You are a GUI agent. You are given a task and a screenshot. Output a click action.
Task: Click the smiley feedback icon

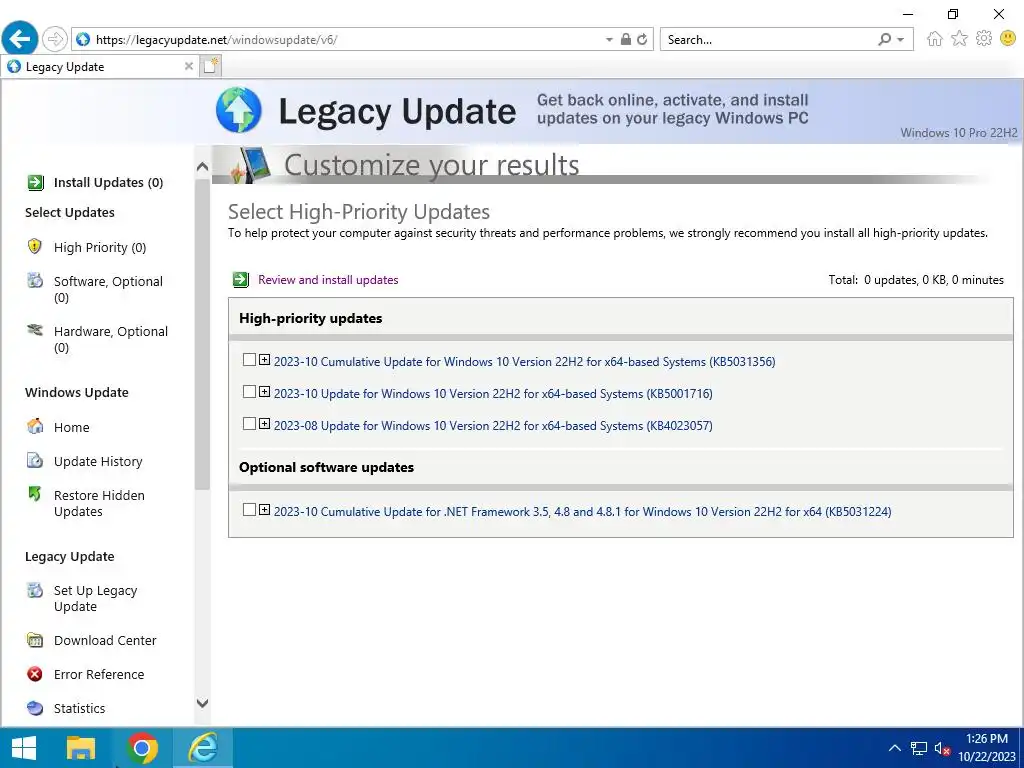click(x=1008, y=39)
